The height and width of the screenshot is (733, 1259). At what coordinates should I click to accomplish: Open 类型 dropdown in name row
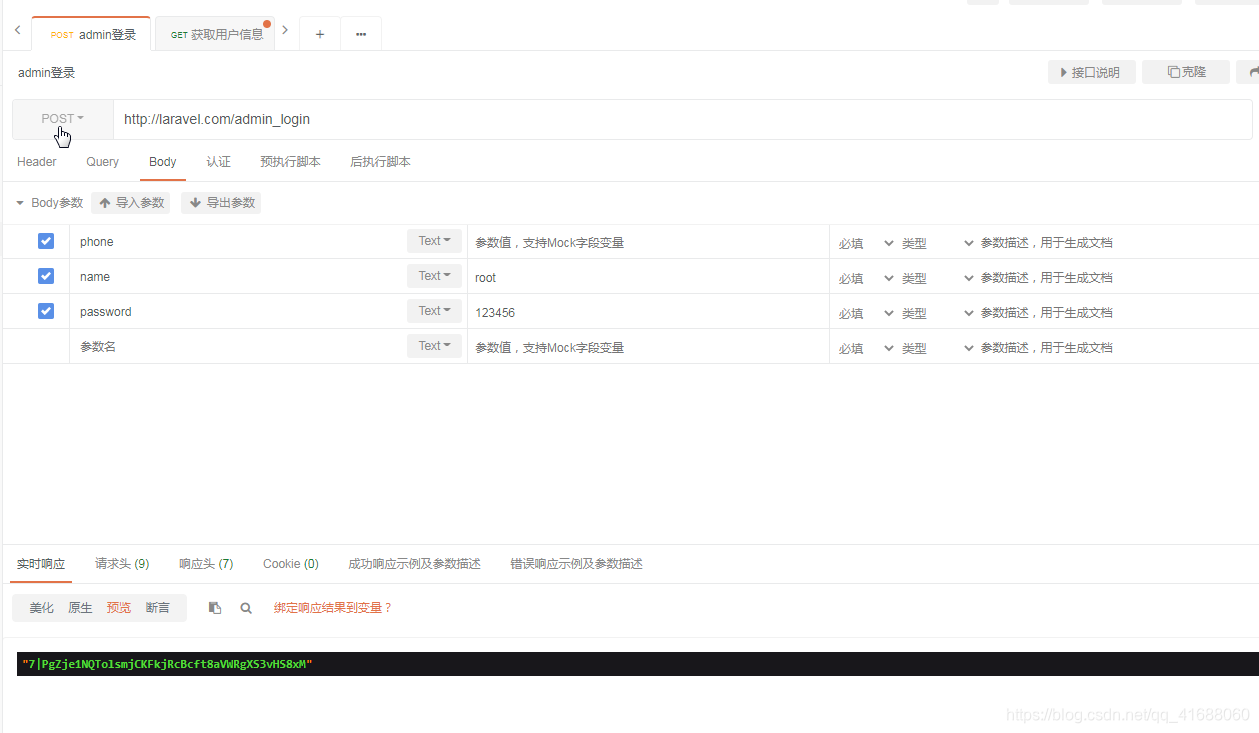(x=937, y=278)
